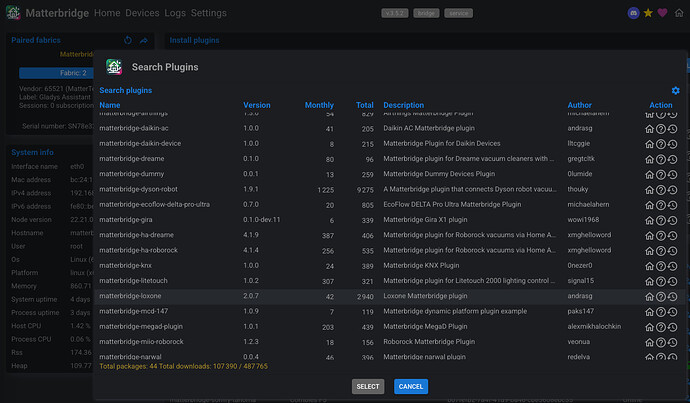Open homepage icon for matterbridge-daikin-ac row
The image size is (690, 403).
pos(649,129)
